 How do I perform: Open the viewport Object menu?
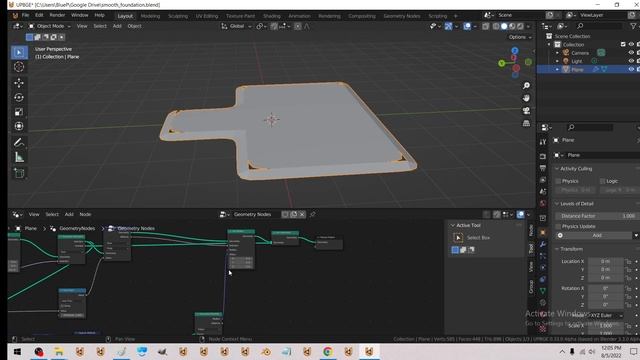click(134, 26)
